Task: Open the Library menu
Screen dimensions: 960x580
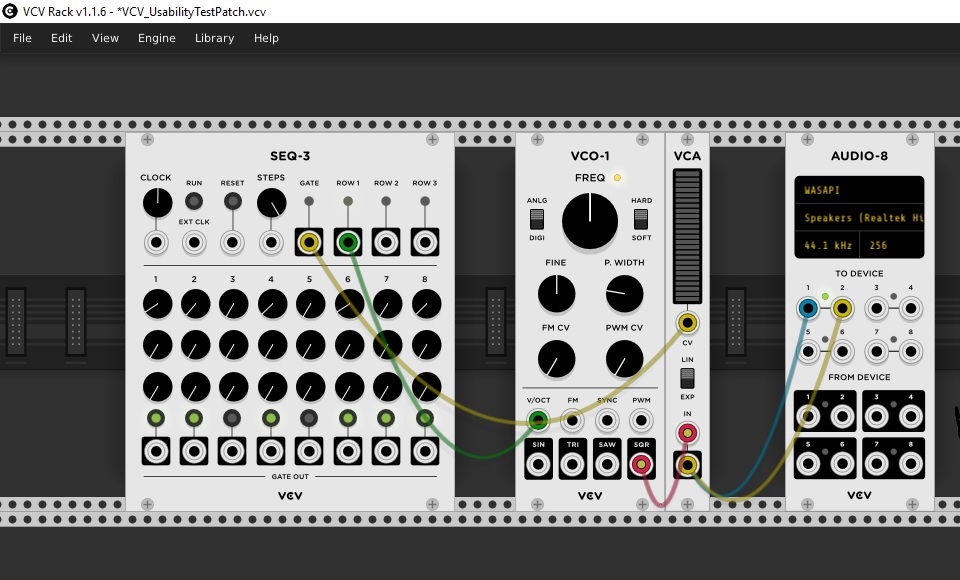Action: 214,38
